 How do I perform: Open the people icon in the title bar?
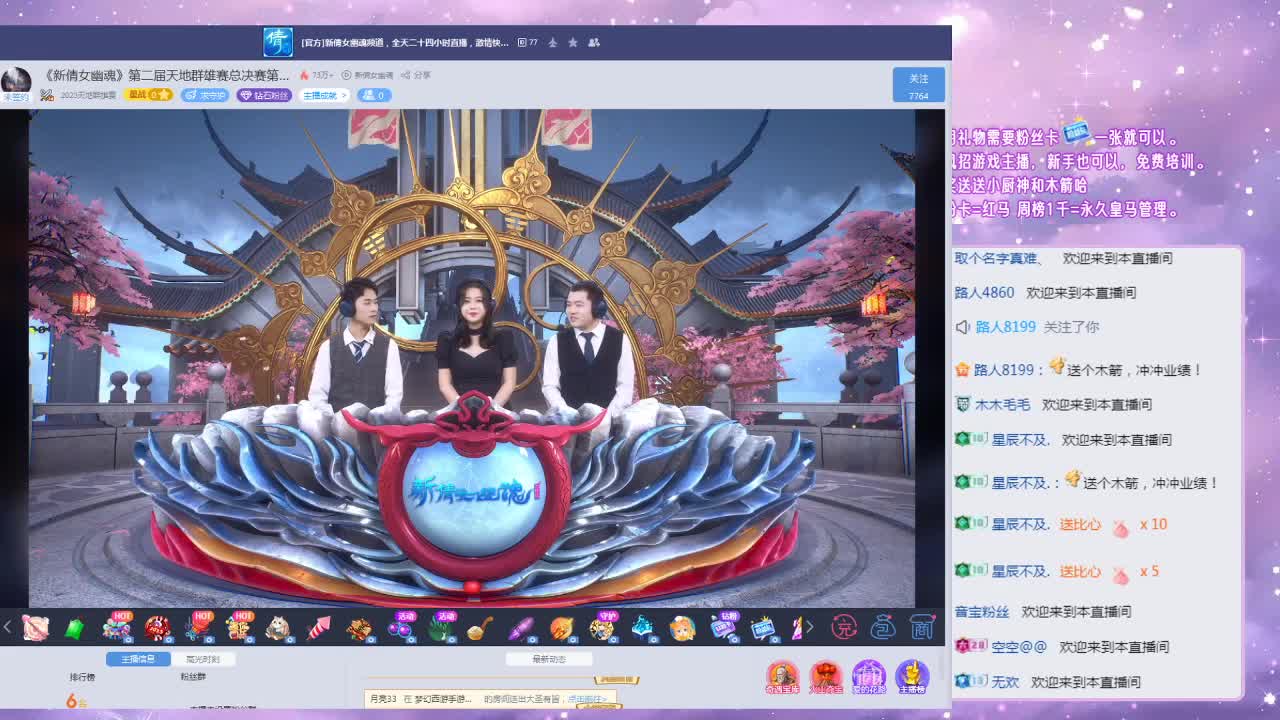coord(594,43)
